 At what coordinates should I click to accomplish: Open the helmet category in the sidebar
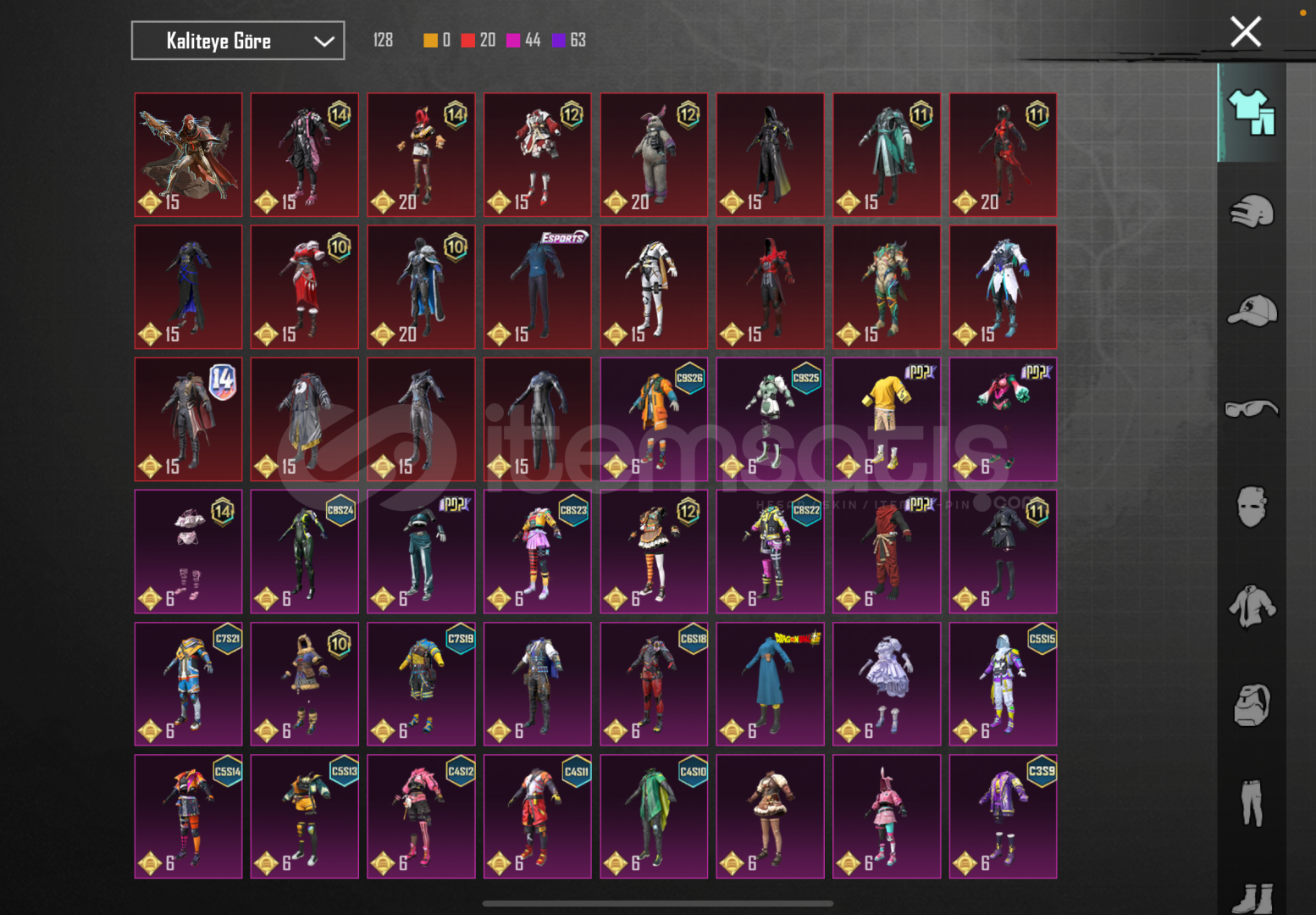pyautogui.click(x=1252, y=211)
